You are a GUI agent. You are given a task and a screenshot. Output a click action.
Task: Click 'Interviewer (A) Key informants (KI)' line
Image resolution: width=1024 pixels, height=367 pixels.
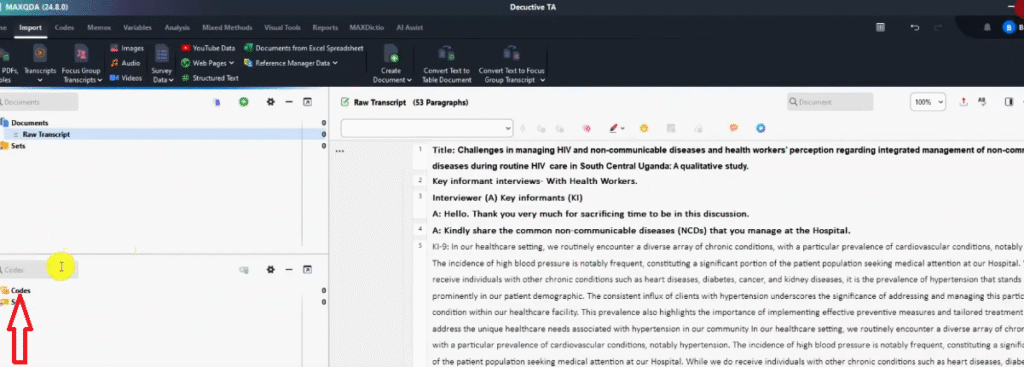pyautogui.click(x=507, y=197)
